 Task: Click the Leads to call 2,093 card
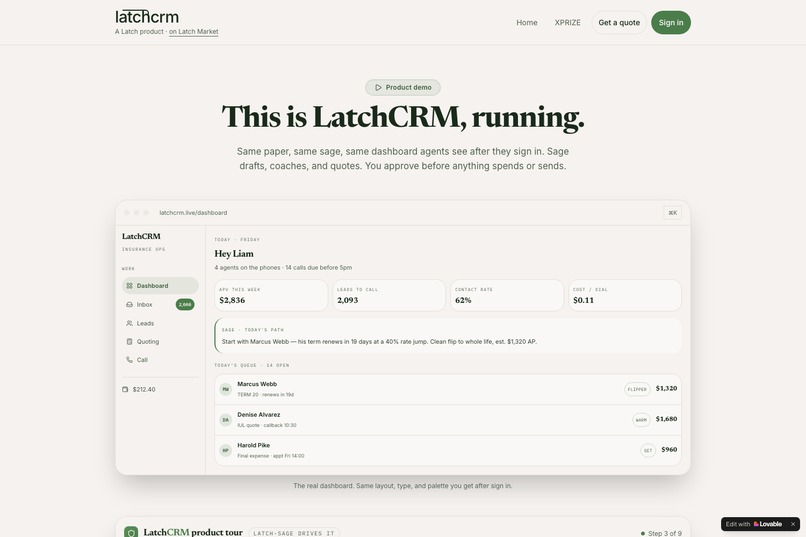389,295
